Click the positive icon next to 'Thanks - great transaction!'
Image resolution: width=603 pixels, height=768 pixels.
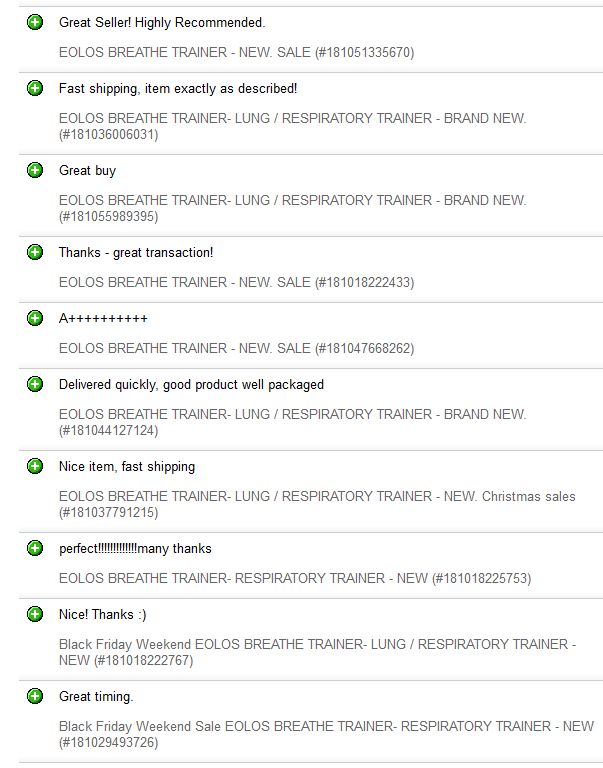[35, 252]
